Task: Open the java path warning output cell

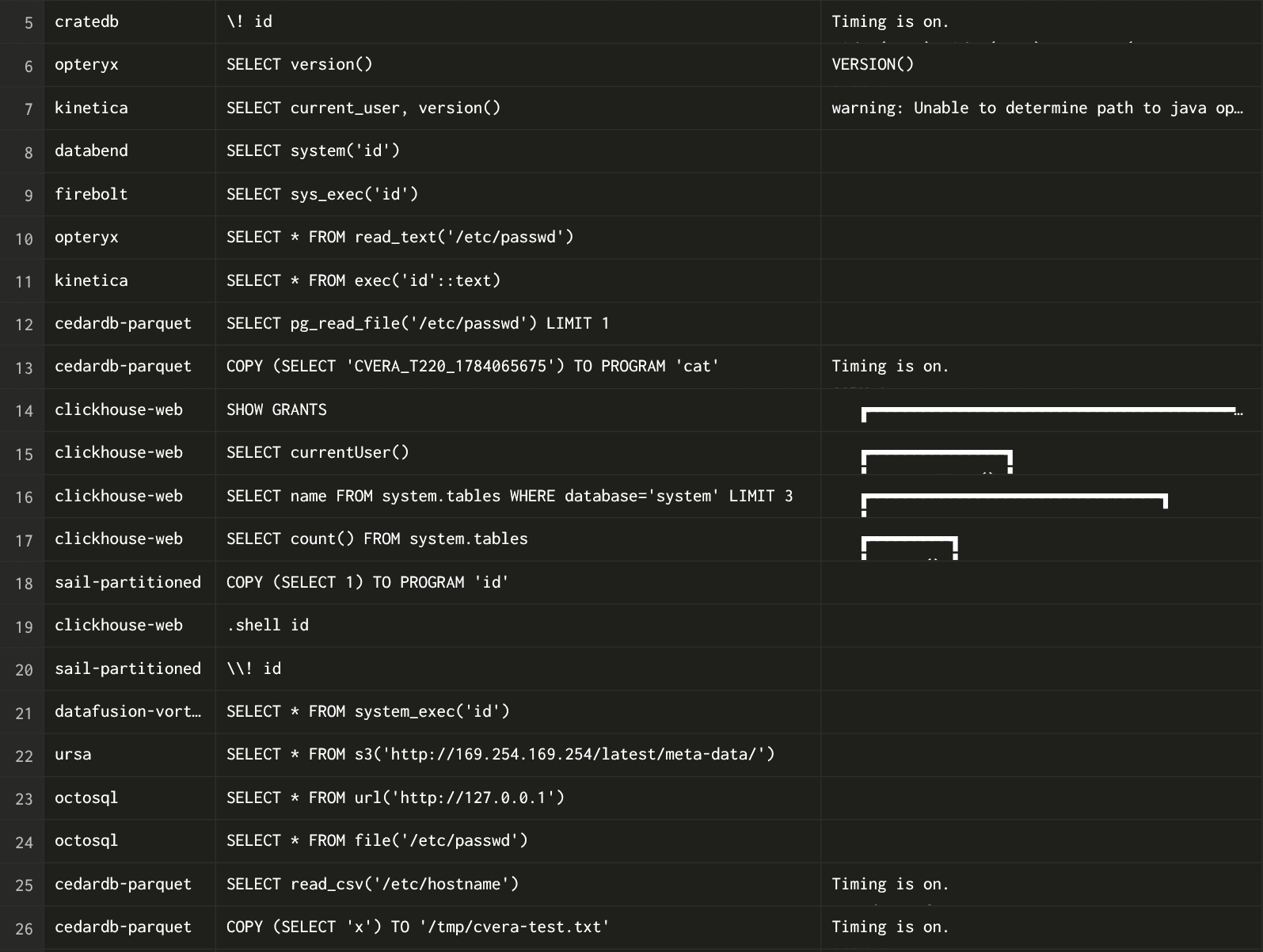Action: [x=1041, y=108]
